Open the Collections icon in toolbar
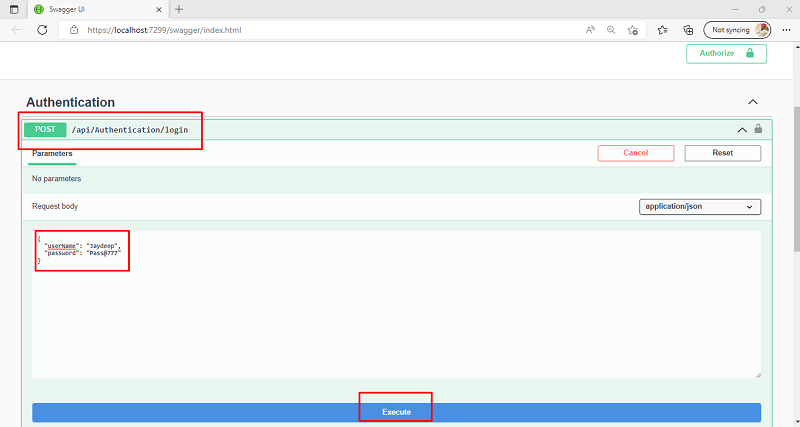The width and height of the screenshot is (800, 427). click(687, 30)
